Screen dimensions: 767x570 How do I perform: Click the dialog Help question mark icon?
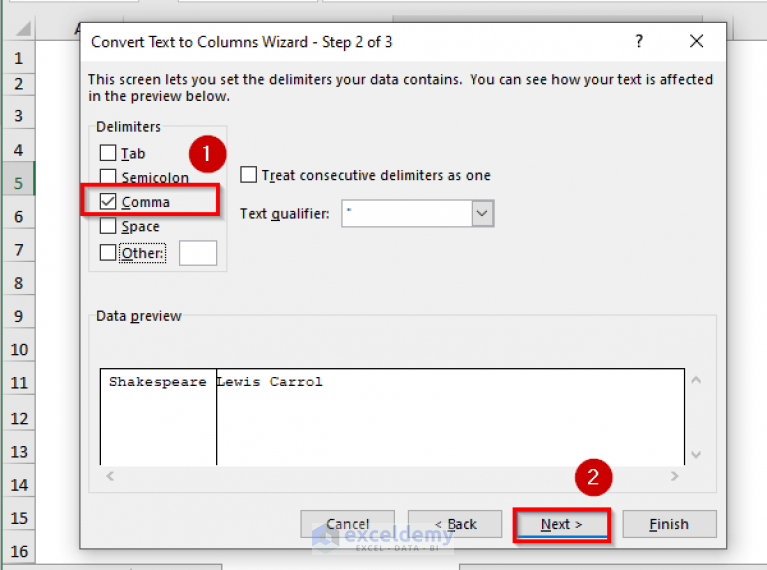(x=639, y=42)
